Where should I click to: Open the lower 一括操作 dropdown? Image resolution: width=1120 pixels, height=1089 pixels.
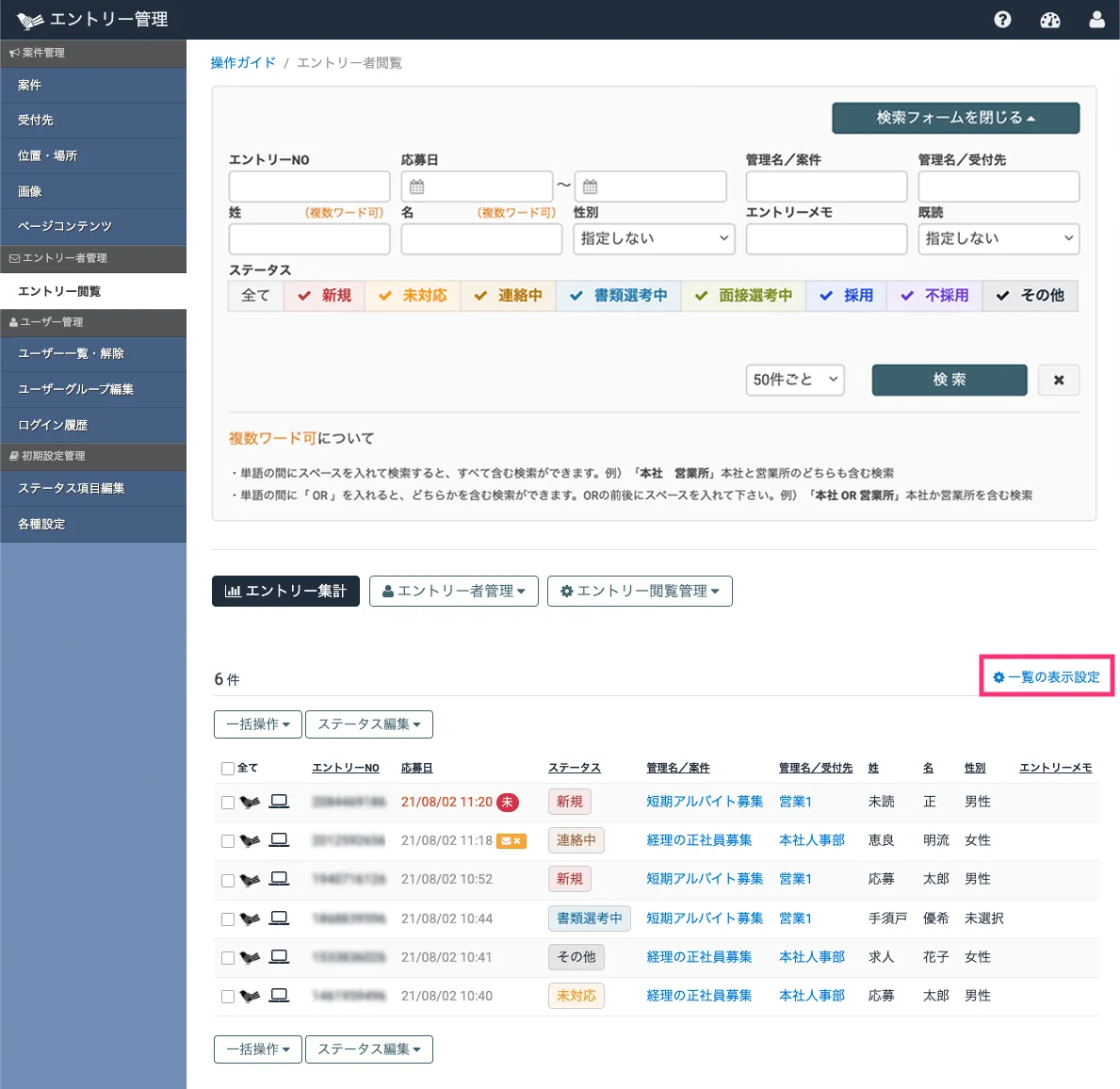[x=258, y=1049]
